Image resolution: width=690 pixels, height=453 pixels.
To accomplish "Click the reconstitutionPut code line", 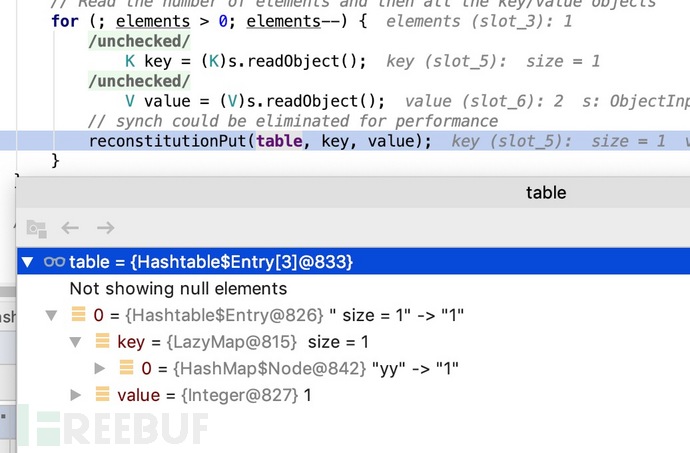I will click(260, 141).
